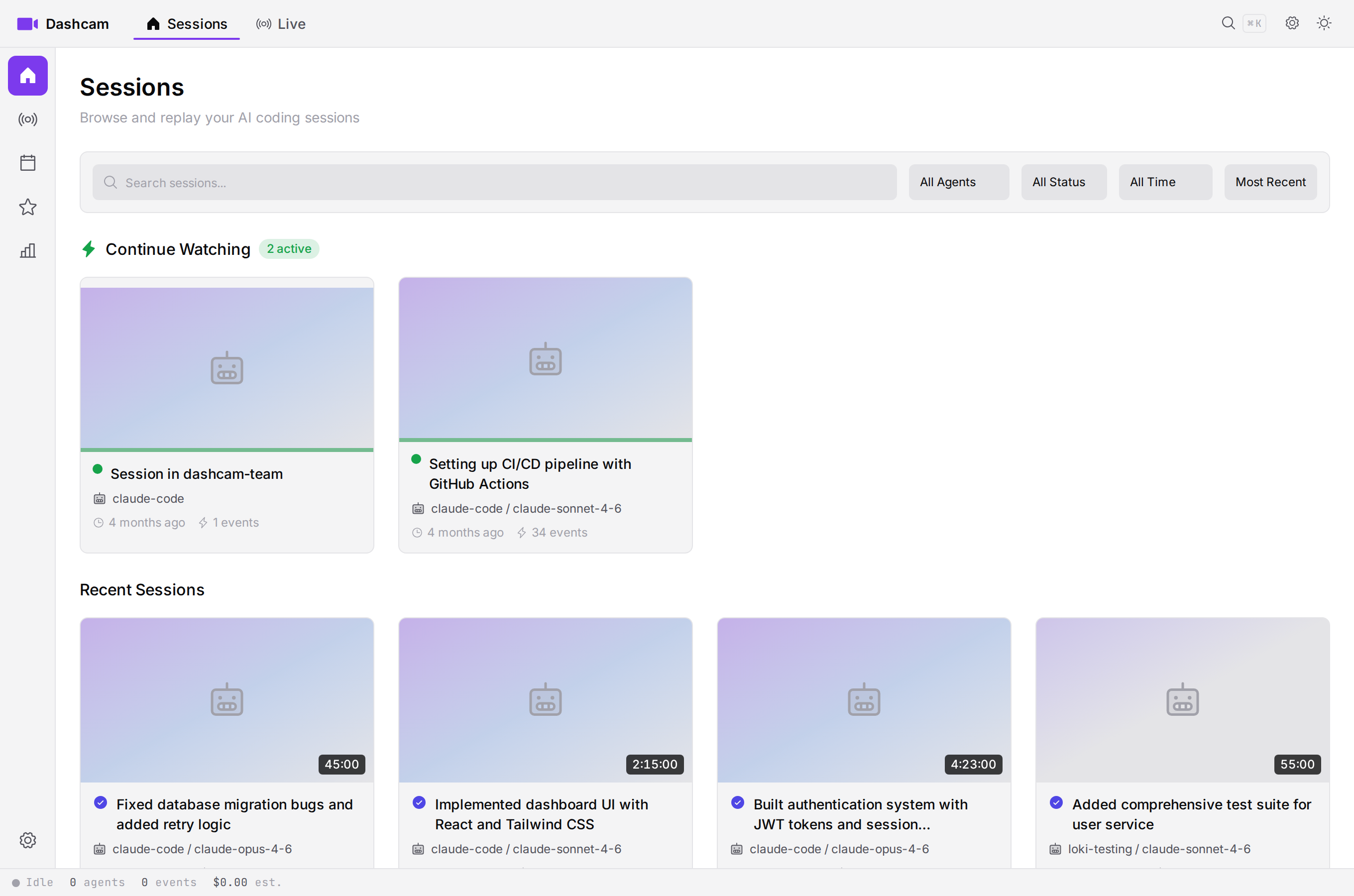This screenshot has height=896, width=1354.
Task: Click completed checkmark on authentication system session
Action: 738,802
